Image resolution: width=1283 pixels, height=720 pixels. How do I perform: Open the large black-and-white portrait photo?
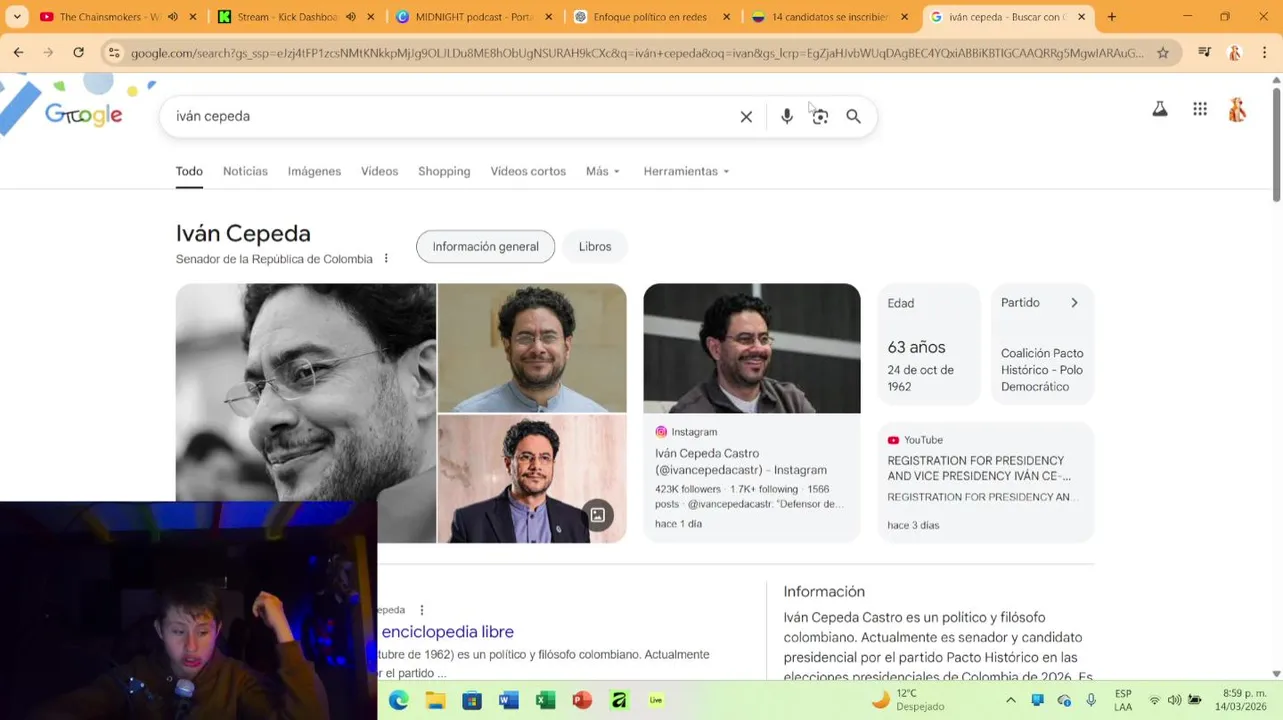click(306, 413)
